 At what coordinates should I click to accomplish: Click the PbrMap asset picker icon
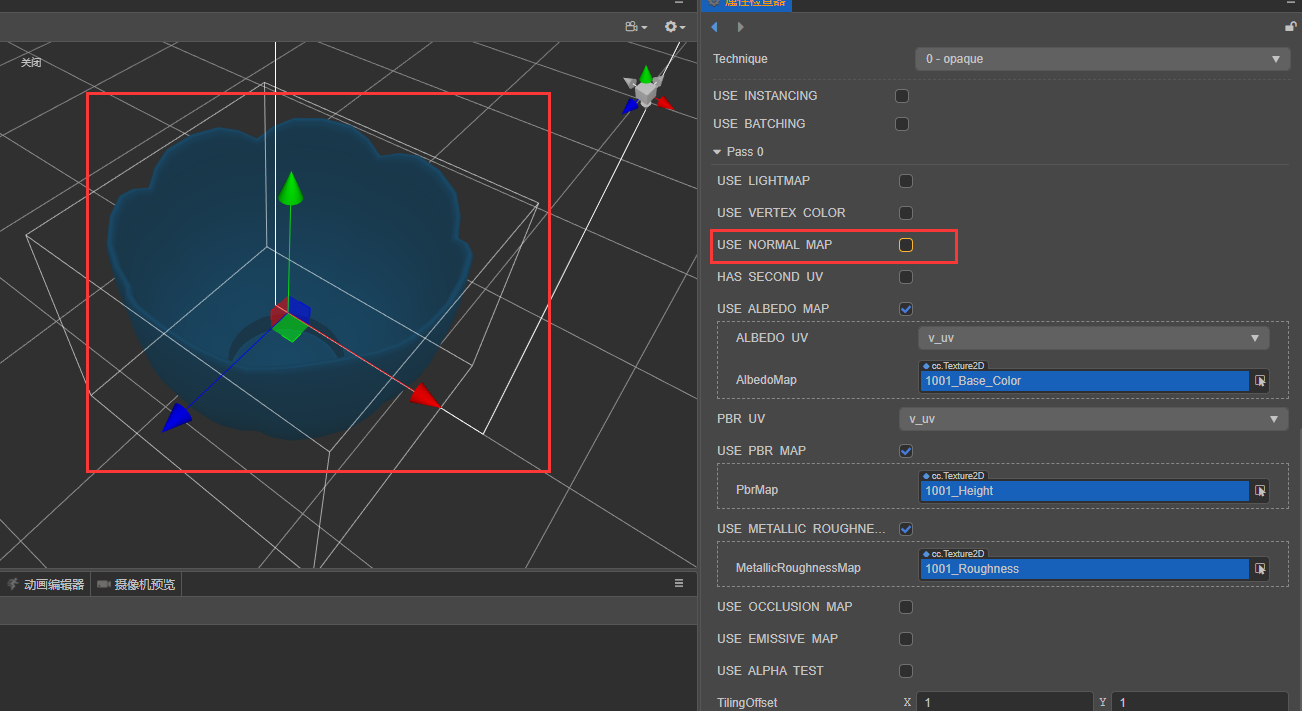click(x=1260, y=491)
